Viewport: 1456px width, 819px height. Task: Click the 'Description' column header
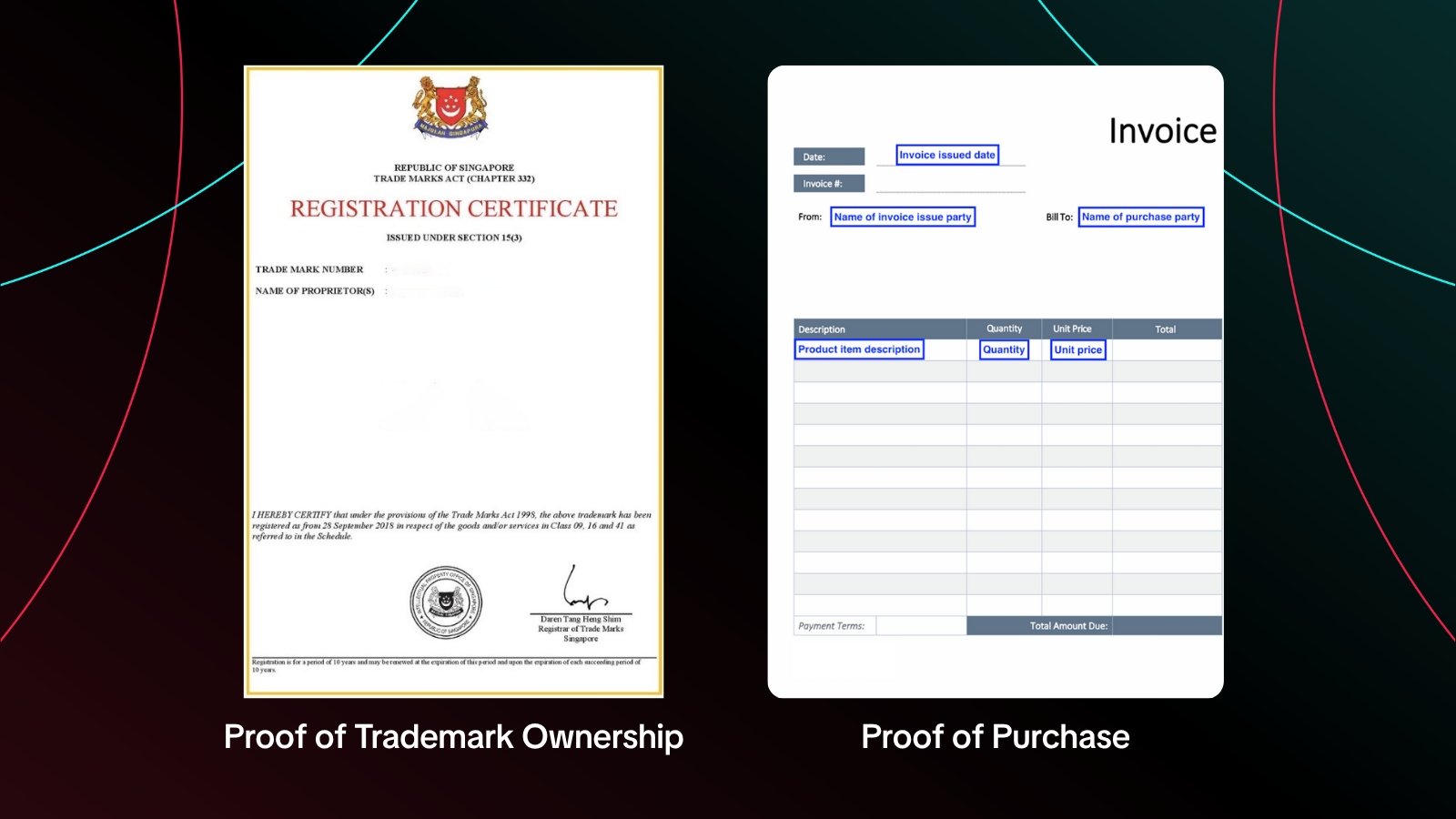pos(880,329)
